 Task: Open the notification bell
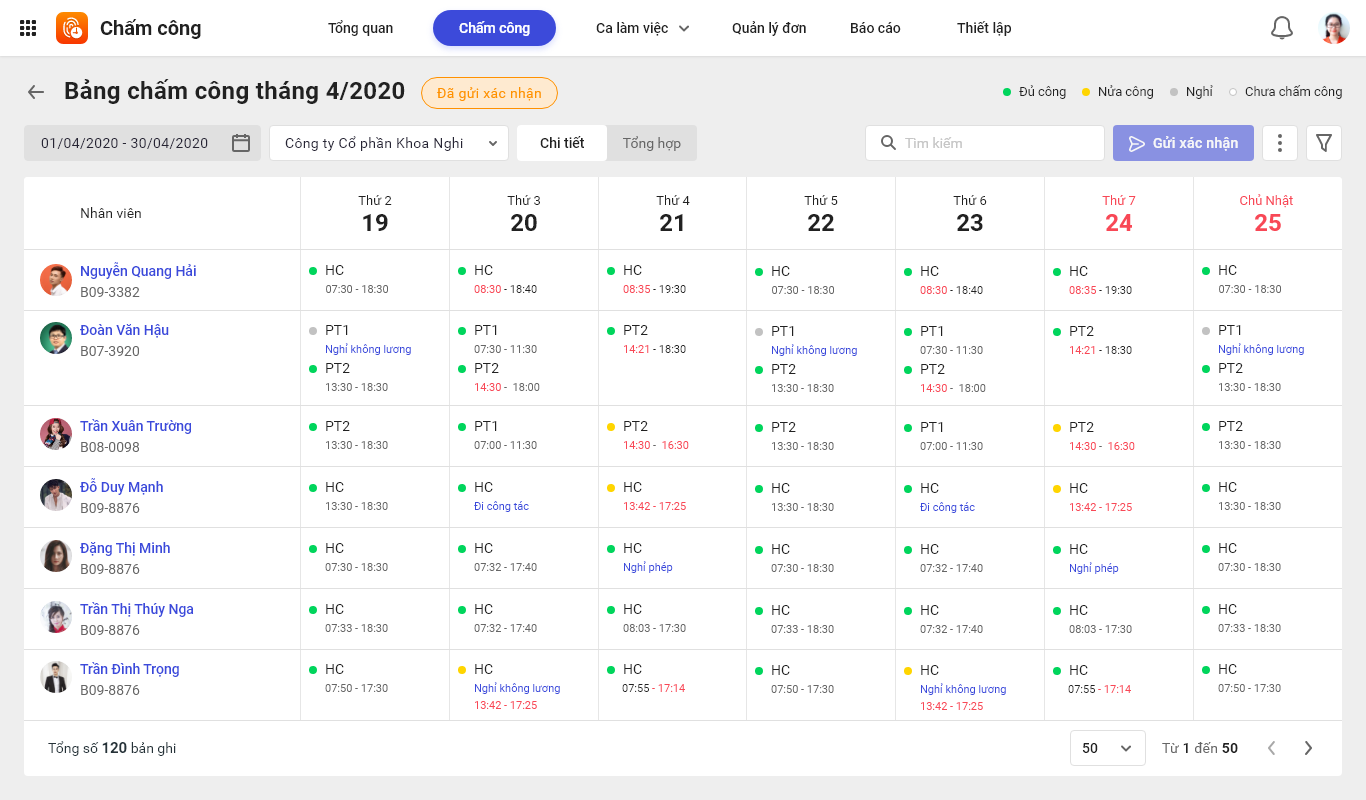1281,28
